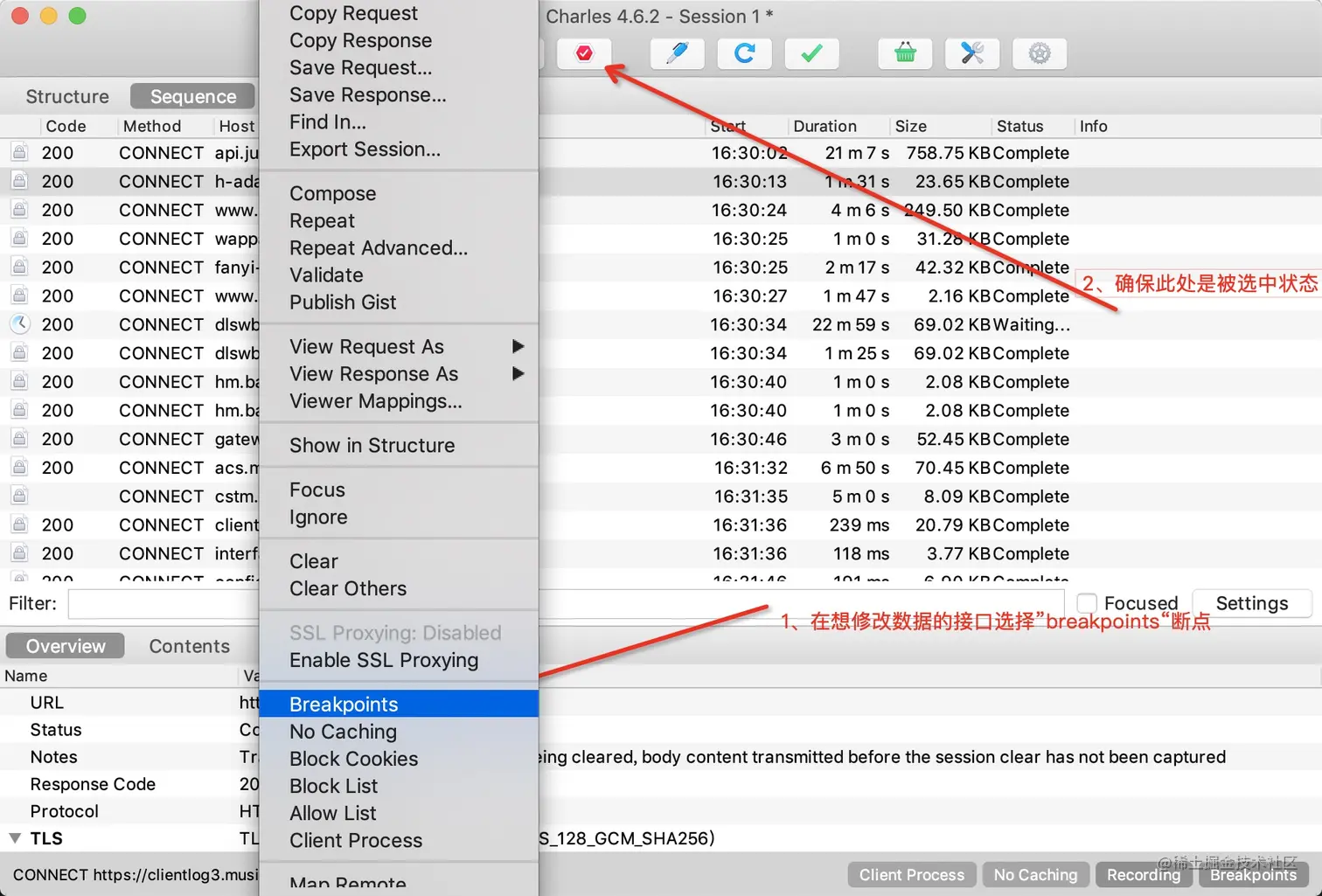Choose Validate menu item

[x=399, y=274]
